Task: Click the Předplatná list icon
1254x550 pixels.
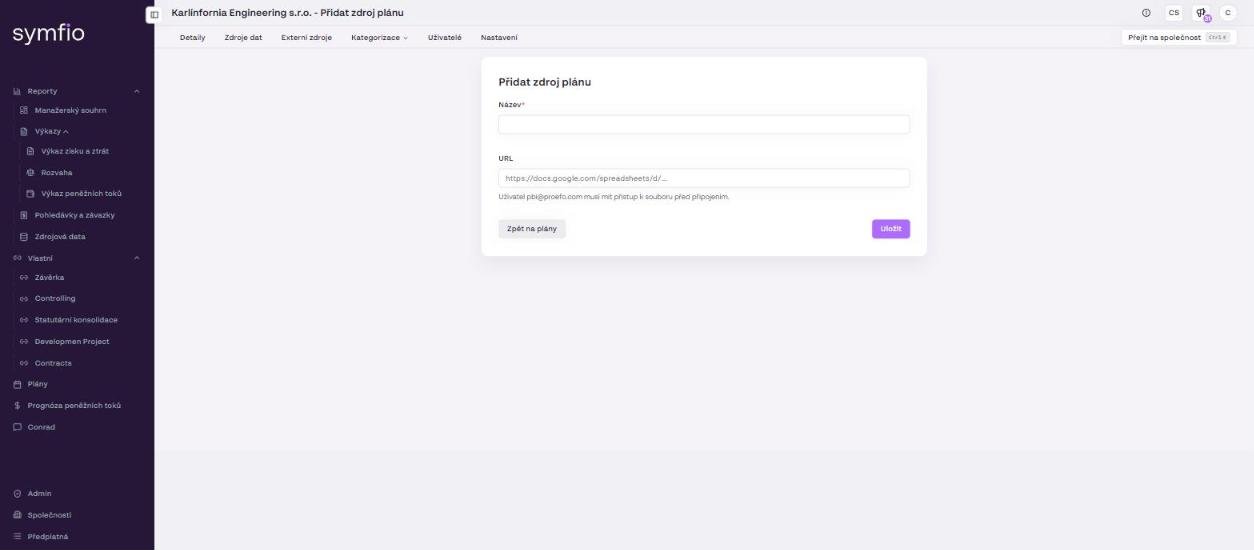Action: click(17, 536)
